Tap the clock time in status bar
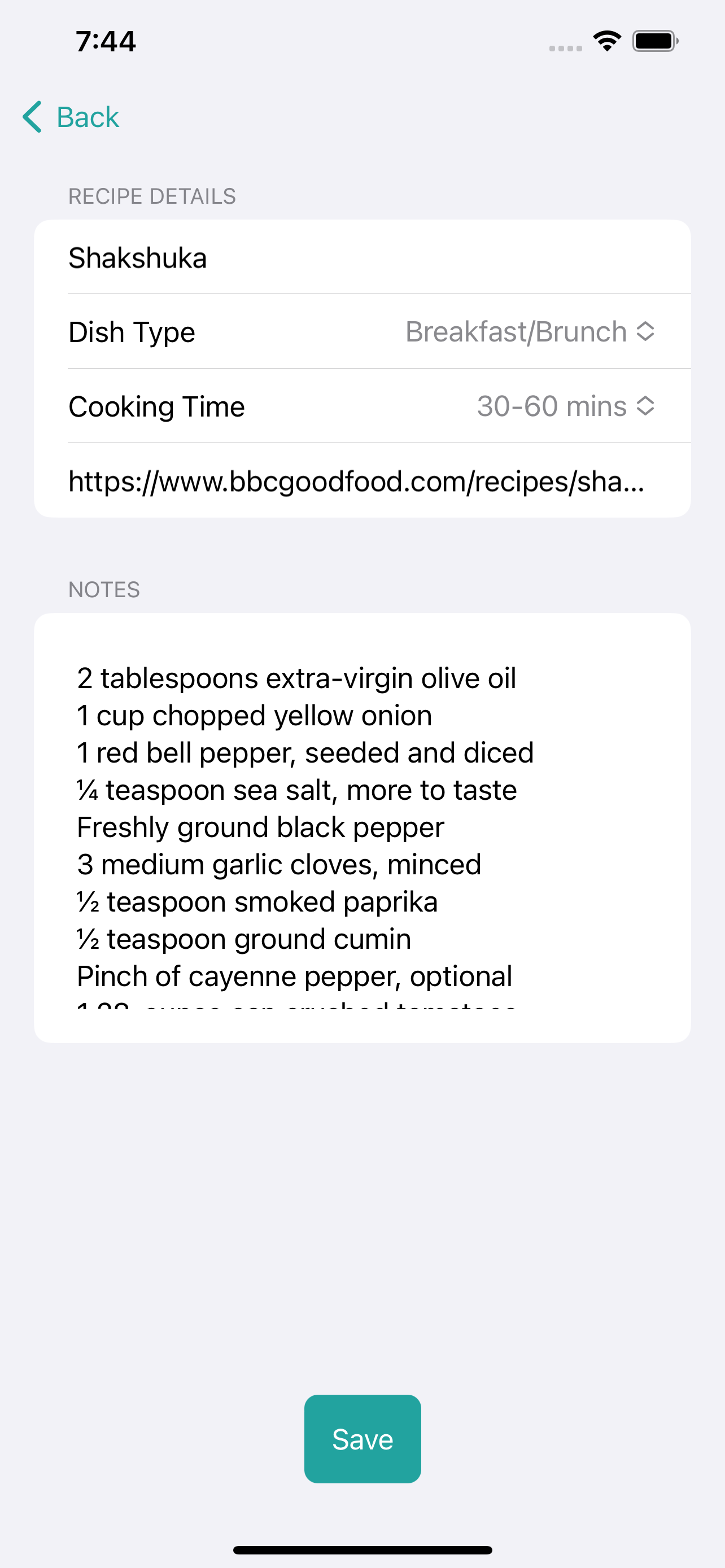 click(106, 41)
